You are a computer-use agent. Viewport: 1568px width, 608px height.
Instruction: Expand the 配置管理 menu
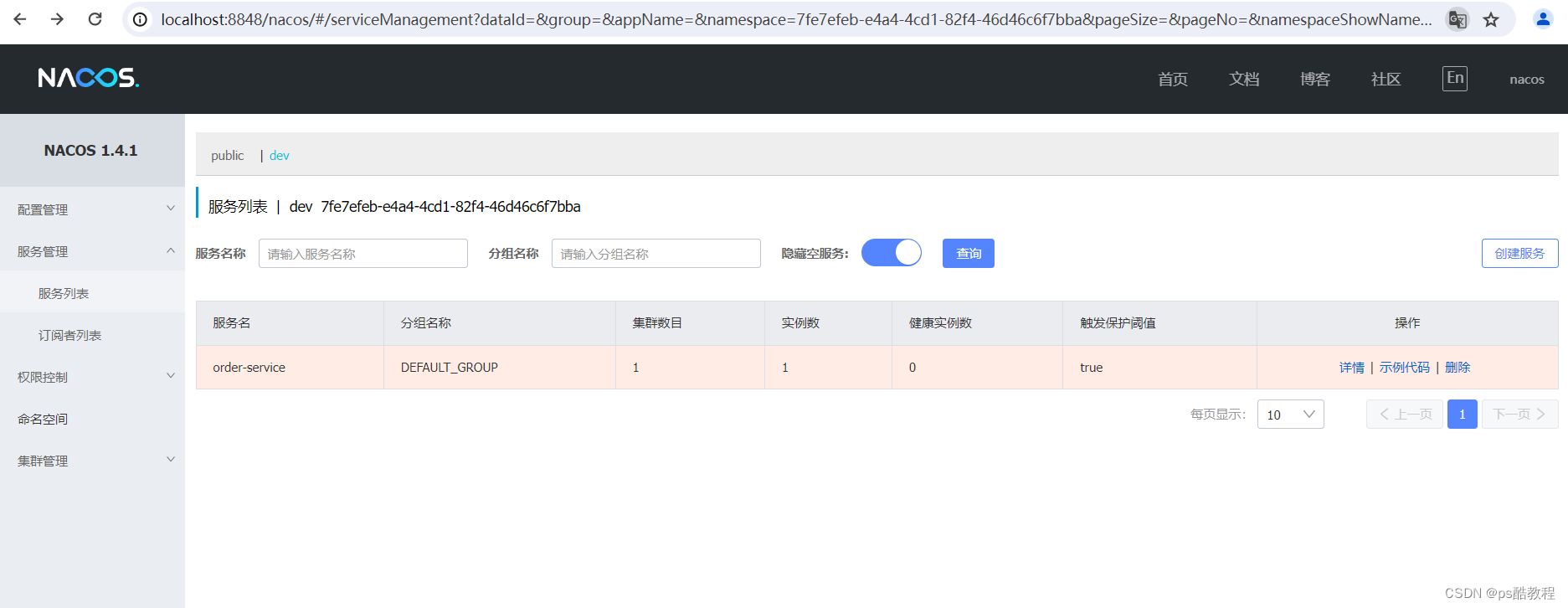(x=92, y=209)
